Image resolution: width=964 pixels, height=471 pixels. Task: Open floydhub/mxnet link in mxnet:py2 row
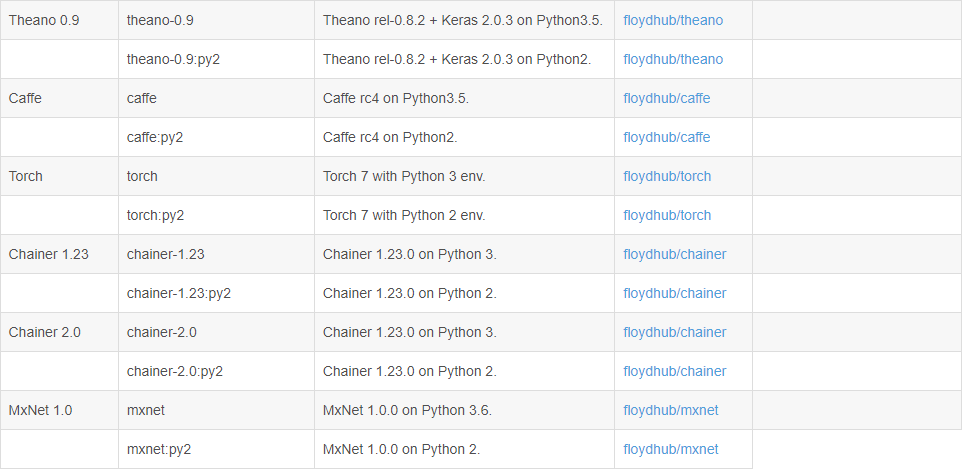click(670, 449)
